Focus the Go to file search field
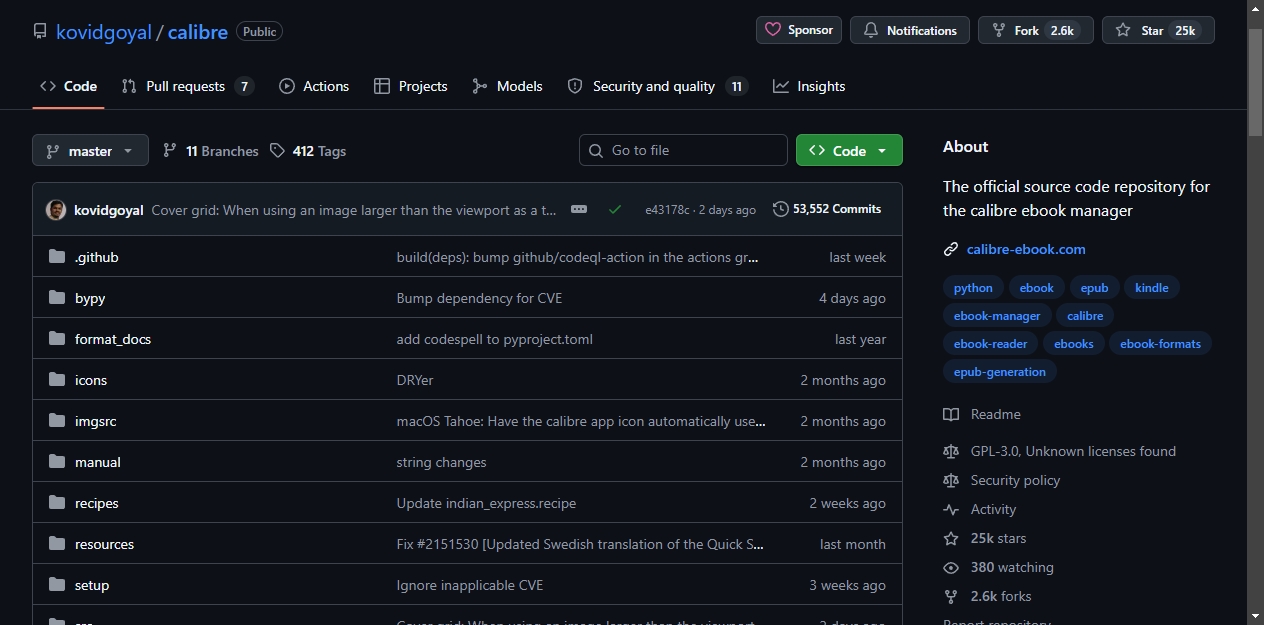 tap(683, 150)
